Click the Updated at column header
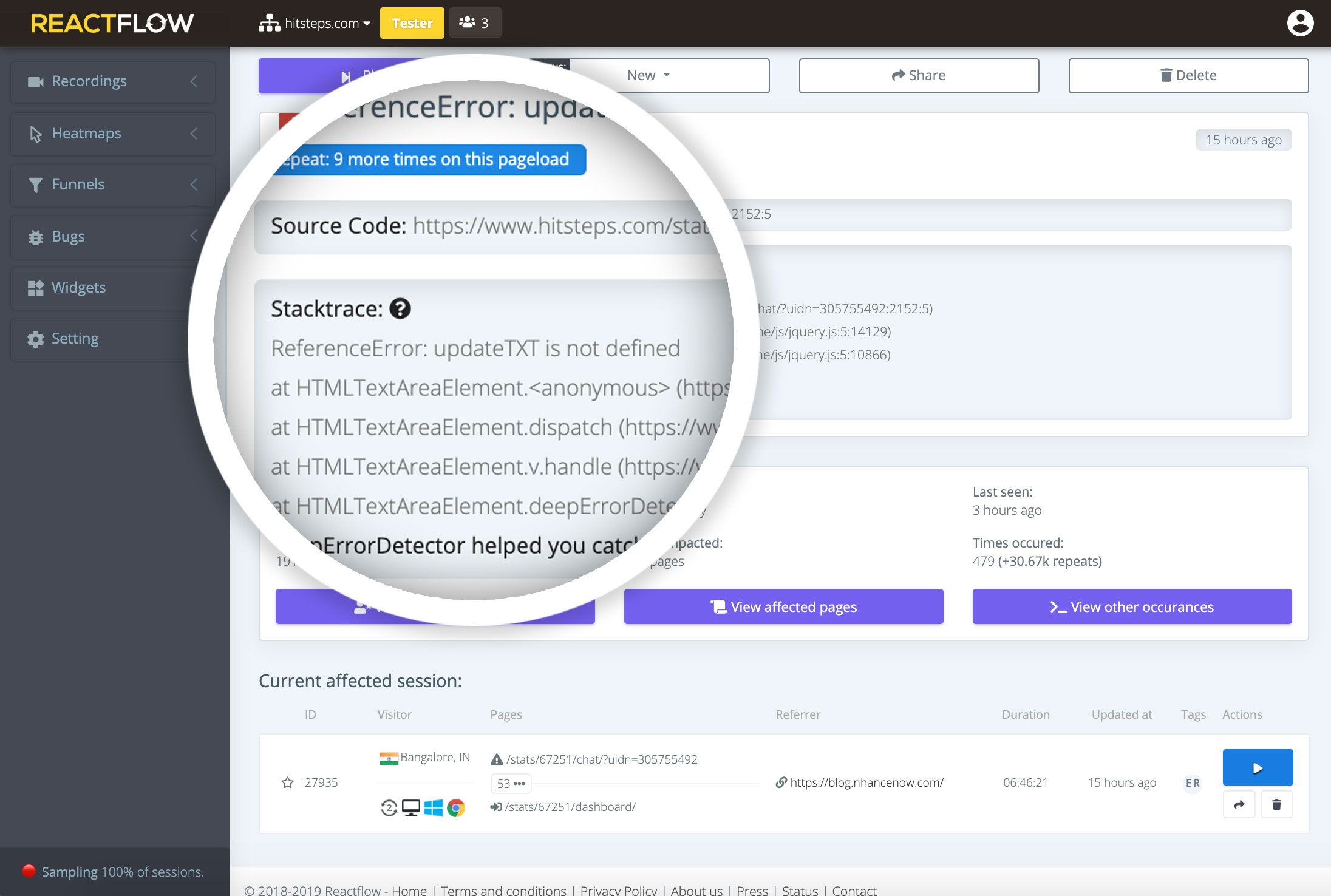 pos(1122,714)
